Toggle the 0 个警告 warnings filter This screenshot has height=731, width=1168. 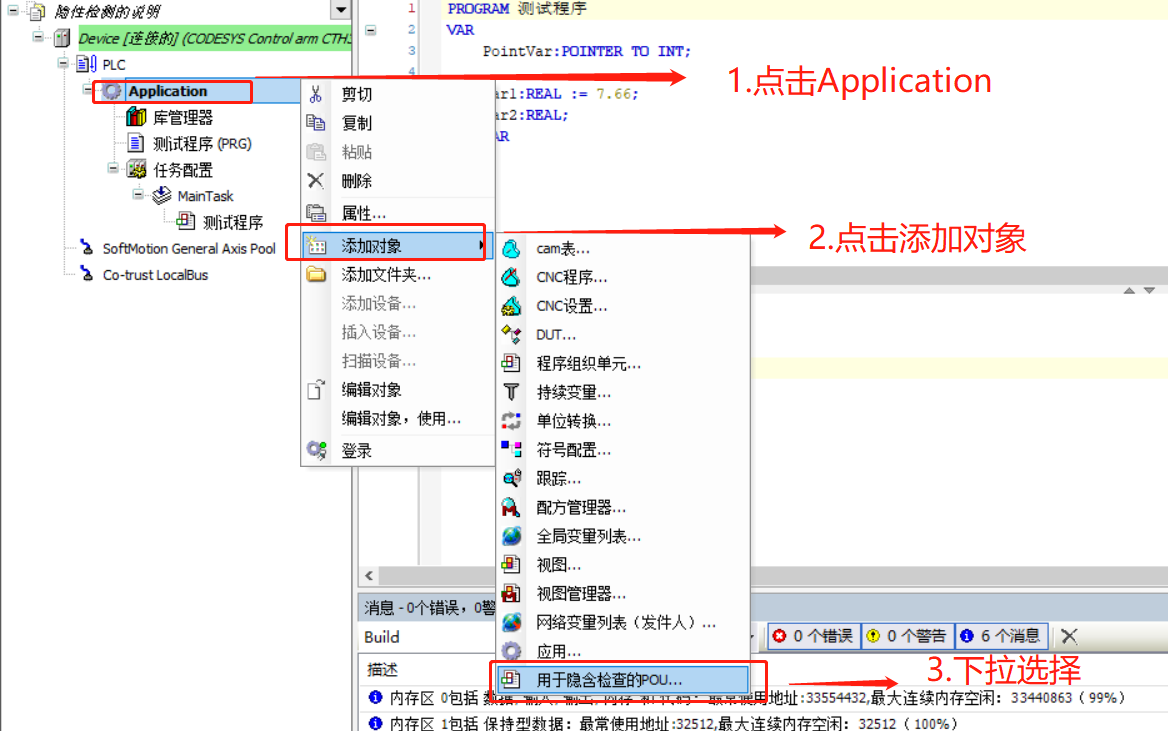tap(907, 636)
